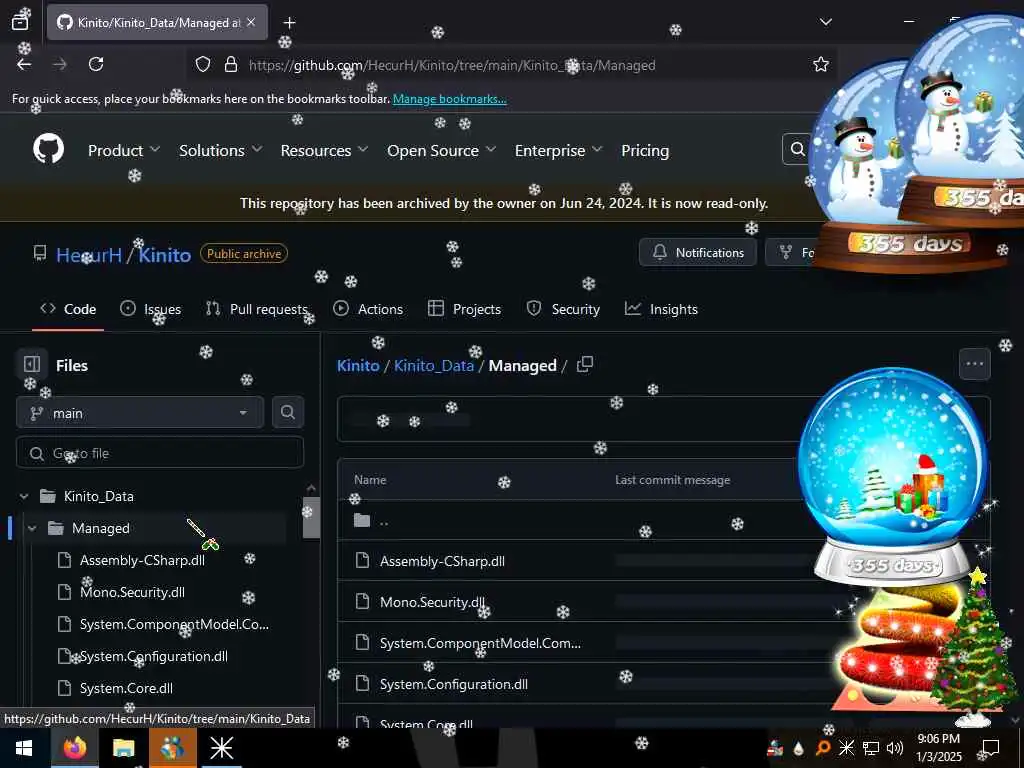Click Kinito root in the breadcrumb path
Screen dimensions: 1024x768
tap(358, 365)
